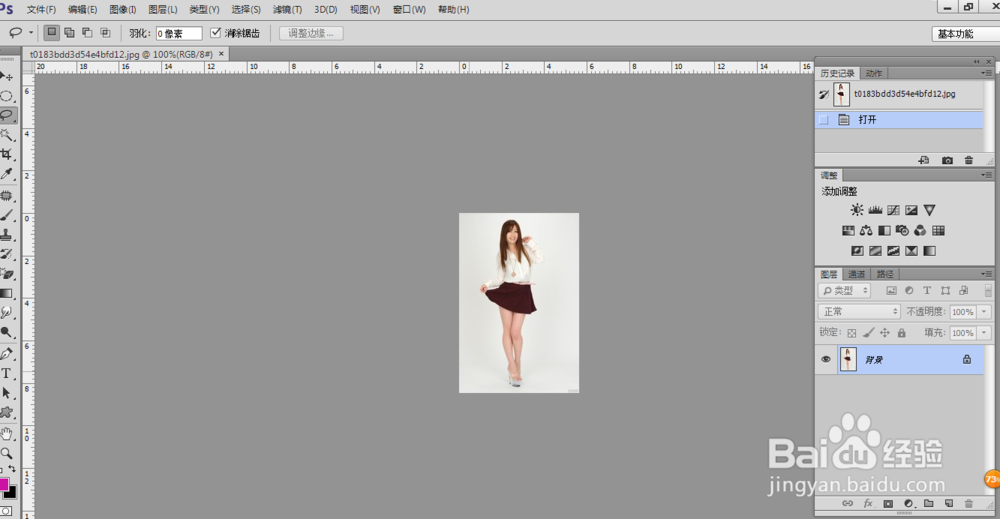Add a Black & White adjustment
The width and height of the screenshot is (1000, 519).
tap(884, 230)
